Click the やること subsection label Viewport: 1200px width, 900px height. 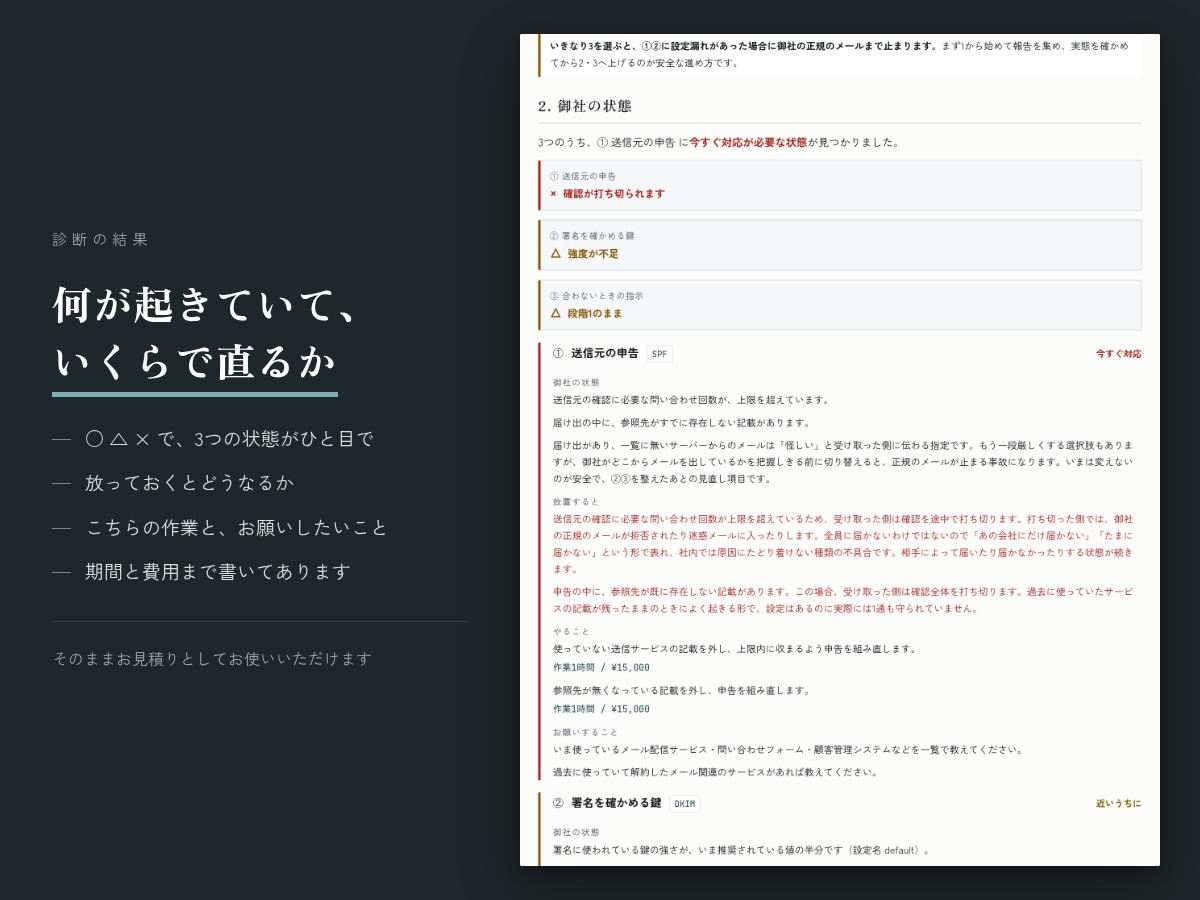[571, 632]
